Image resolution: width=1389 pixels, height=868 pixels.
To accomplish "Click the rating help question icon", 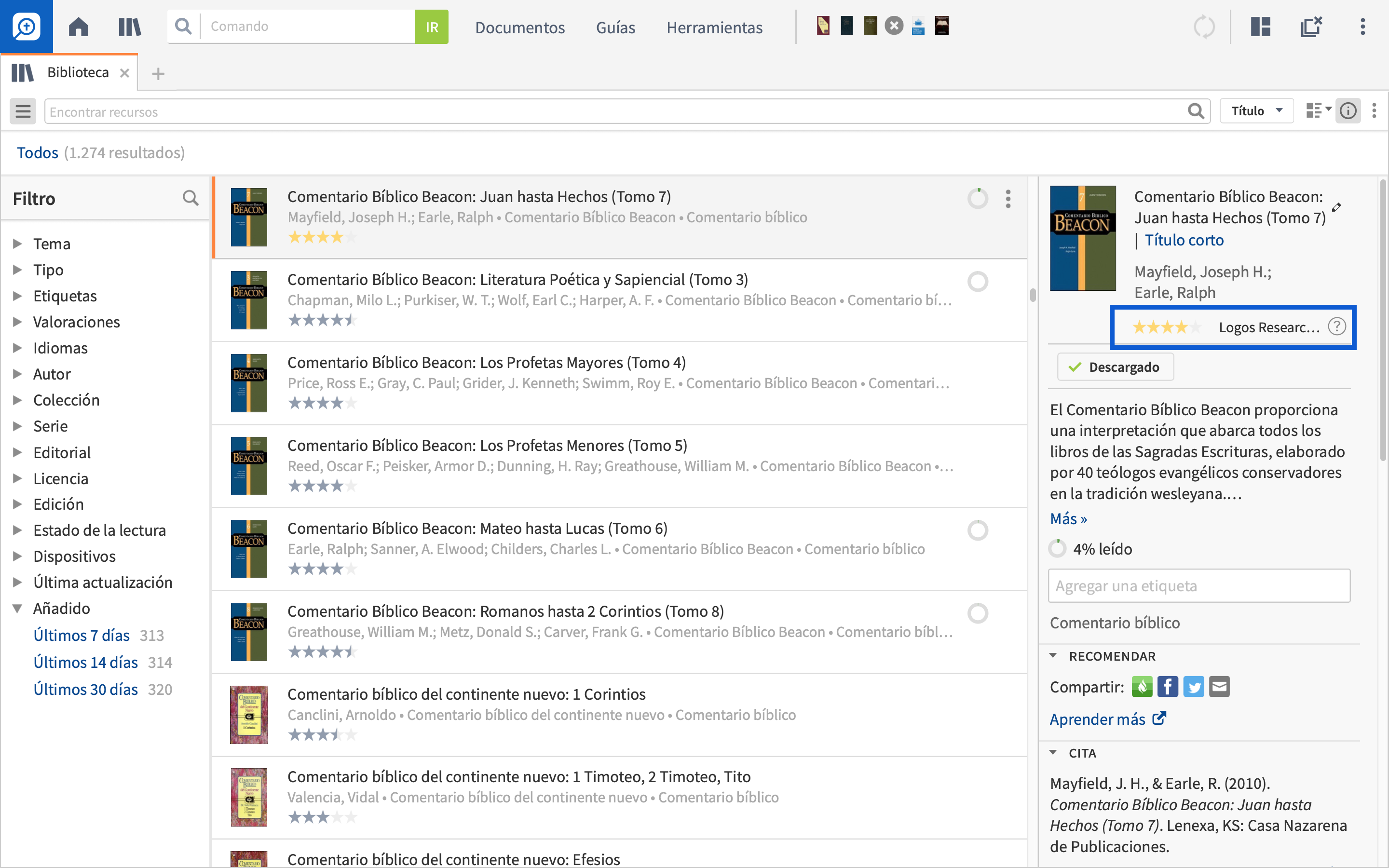I will pos(1337,326).
